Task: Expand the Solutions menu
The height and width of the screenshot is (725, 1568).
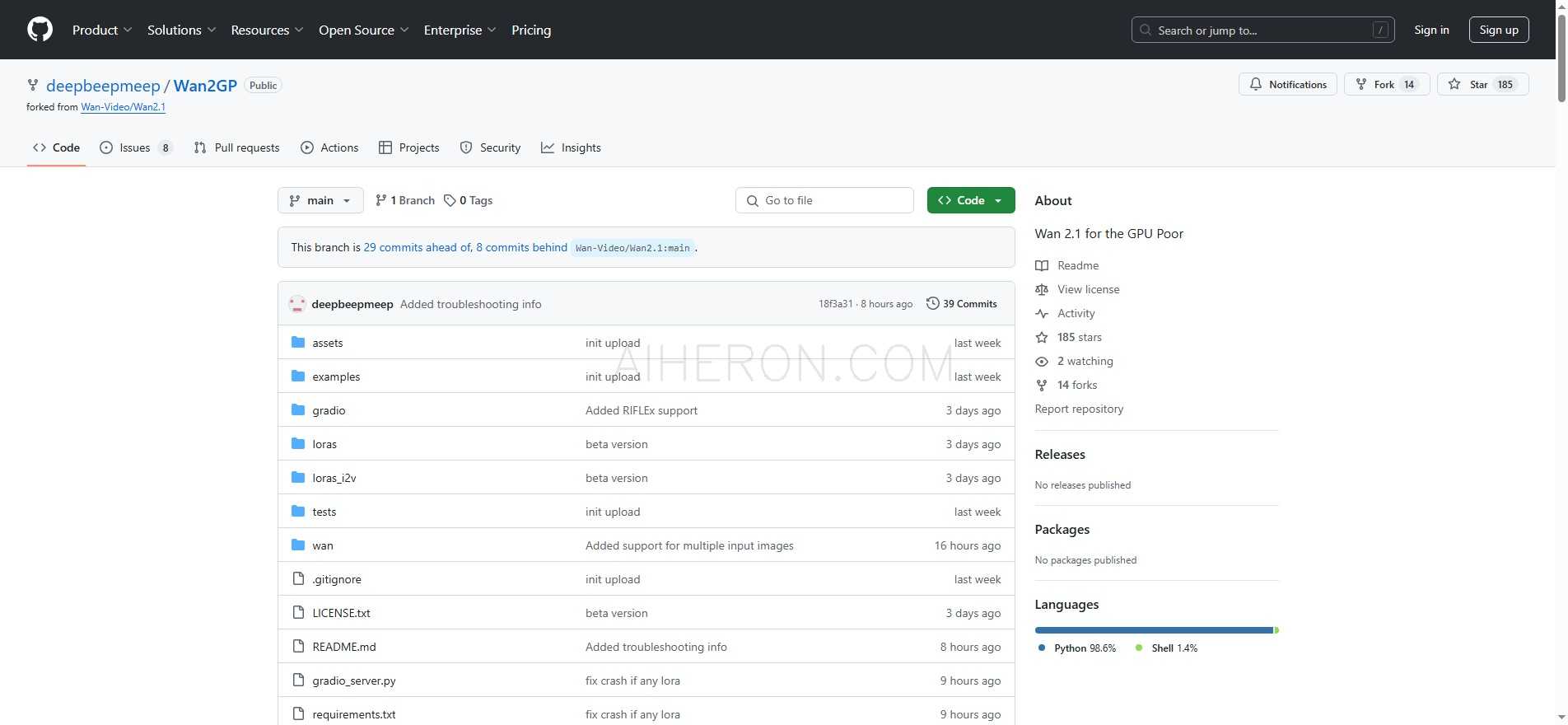Action: click(182, 30)
